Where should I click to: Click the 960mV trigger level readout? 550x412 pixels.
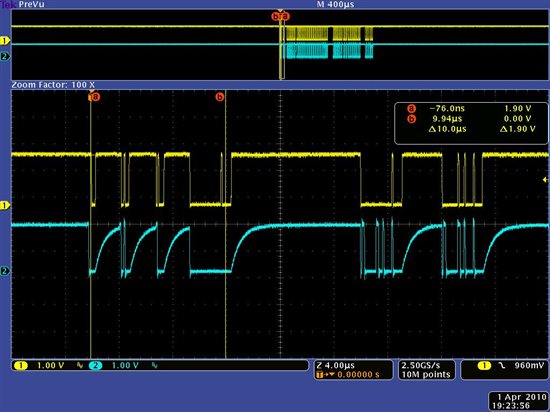click(x=529, y=365)
